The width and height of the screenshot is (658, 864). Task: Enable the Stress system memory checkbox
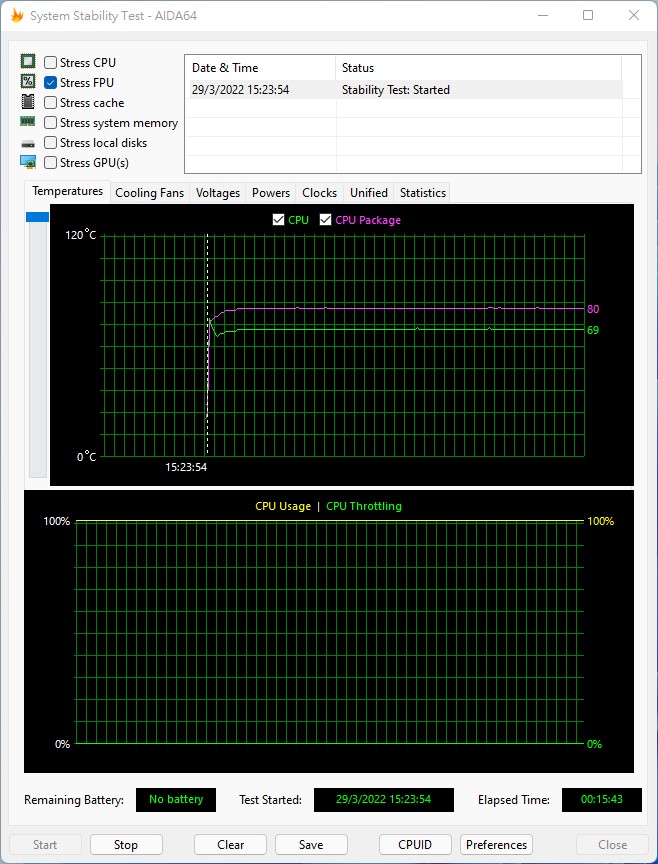(x=50, y=122)
